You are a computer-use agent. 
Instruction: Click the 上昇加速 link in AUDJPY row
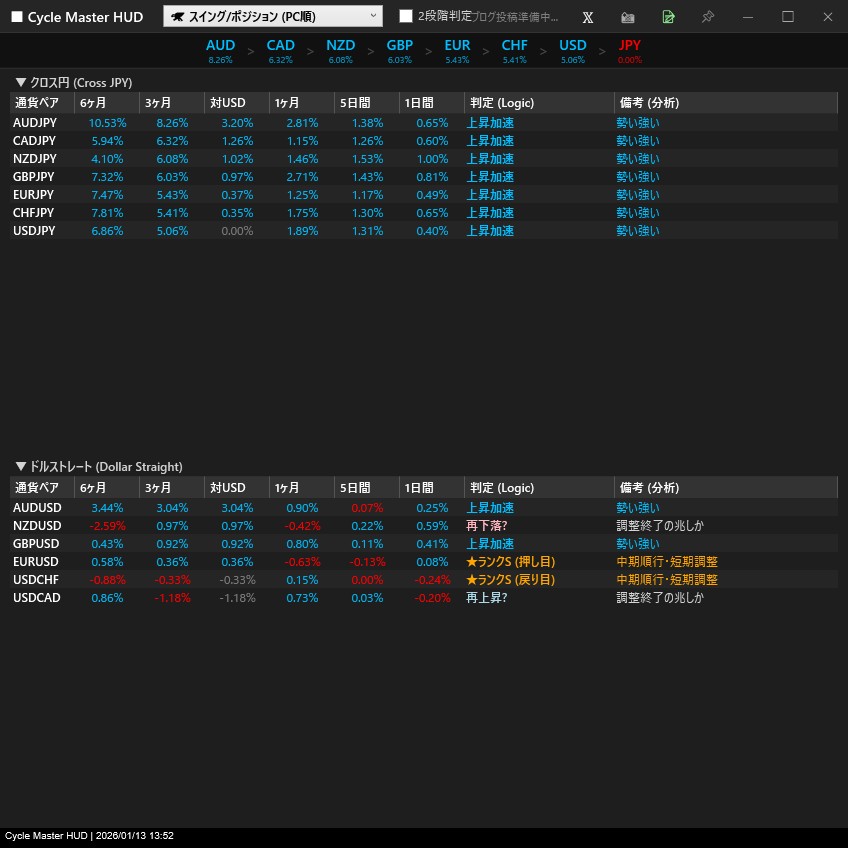pyautogui.click(x=490, y=123)
